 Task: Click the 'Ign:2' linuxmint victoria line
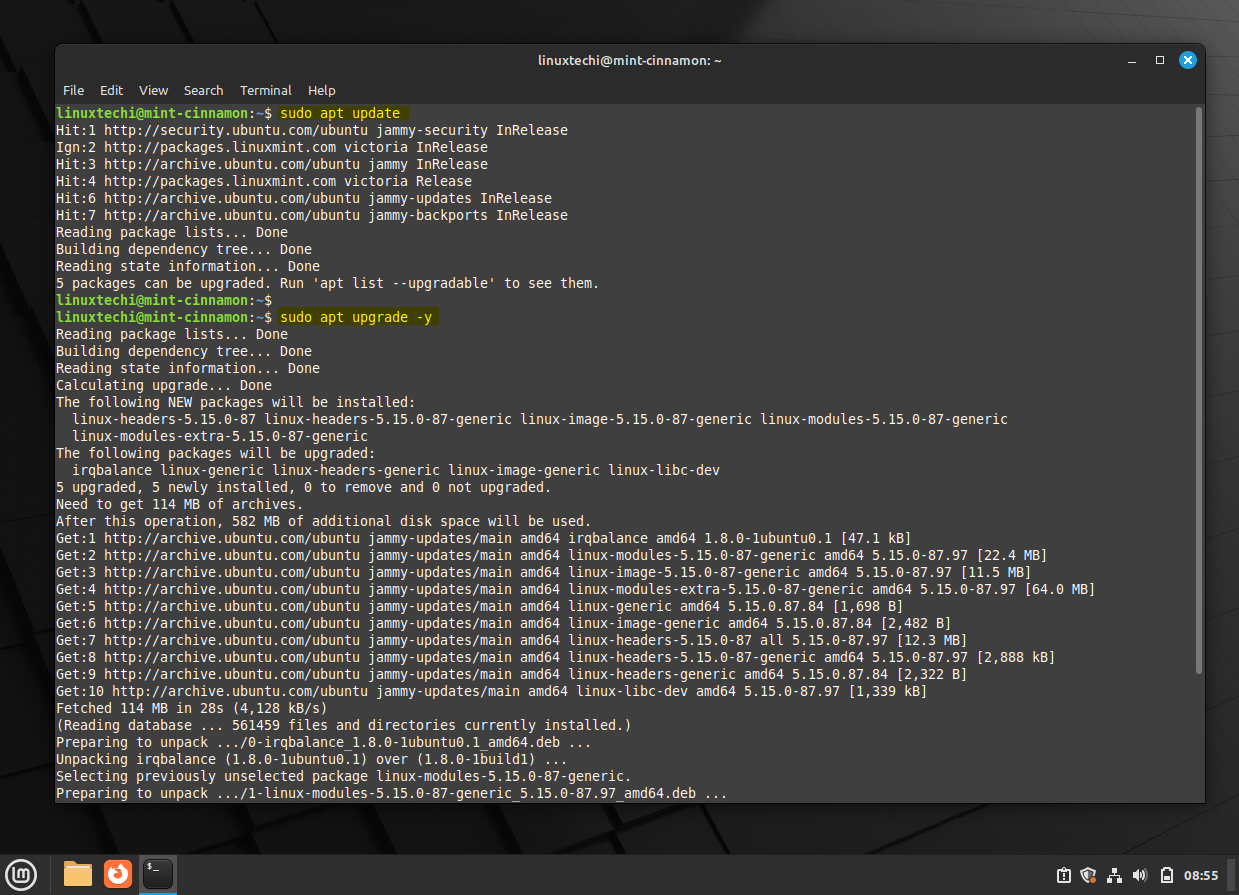click(271, 147)
